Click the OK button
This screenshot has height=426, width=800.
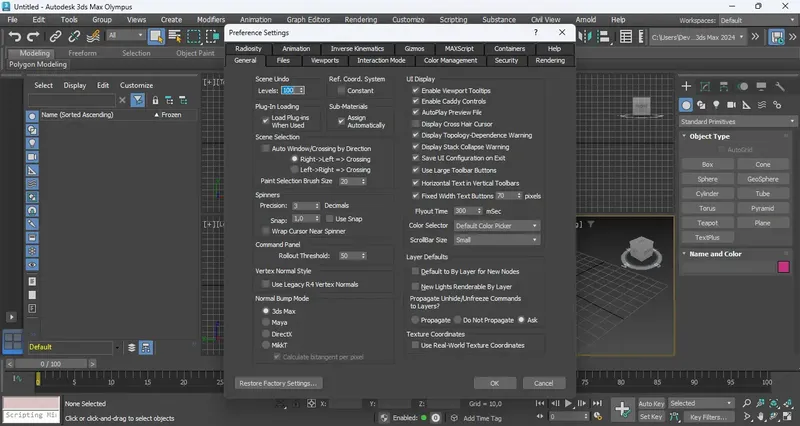pos(494,383)
